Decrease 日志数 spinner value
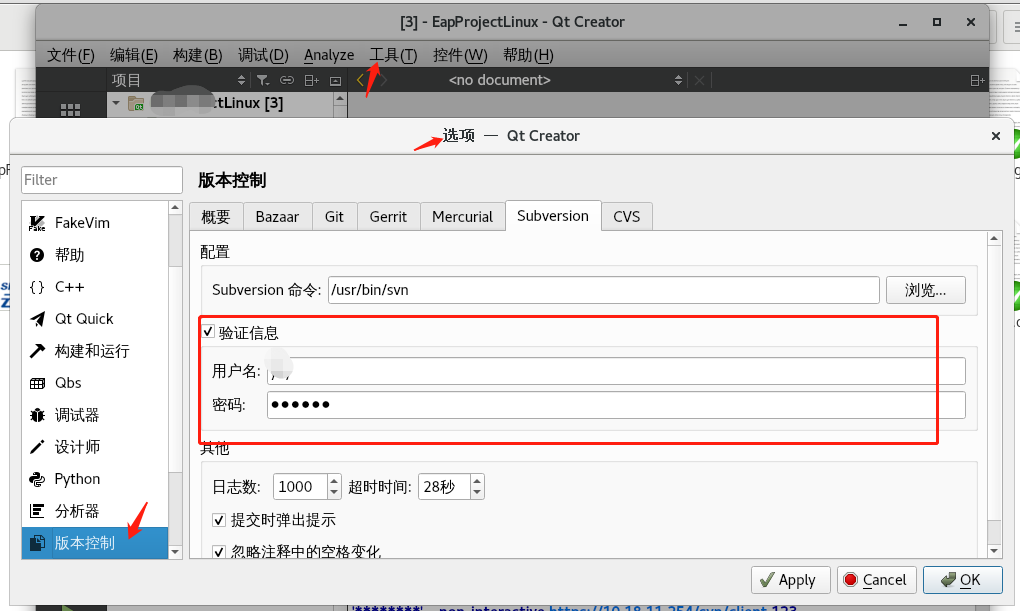 334,493
